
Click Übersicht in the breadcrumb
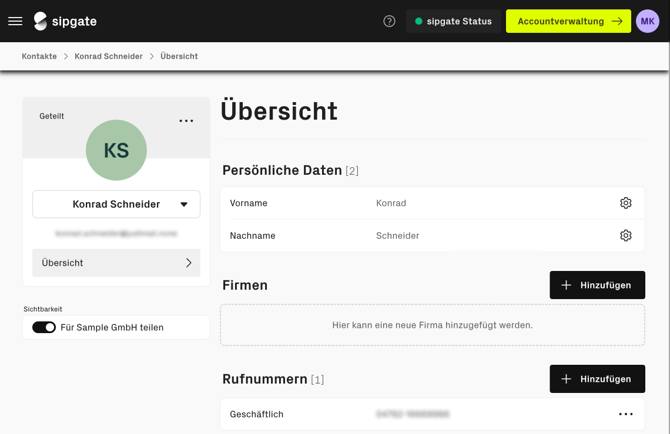[x=179, y=56]
